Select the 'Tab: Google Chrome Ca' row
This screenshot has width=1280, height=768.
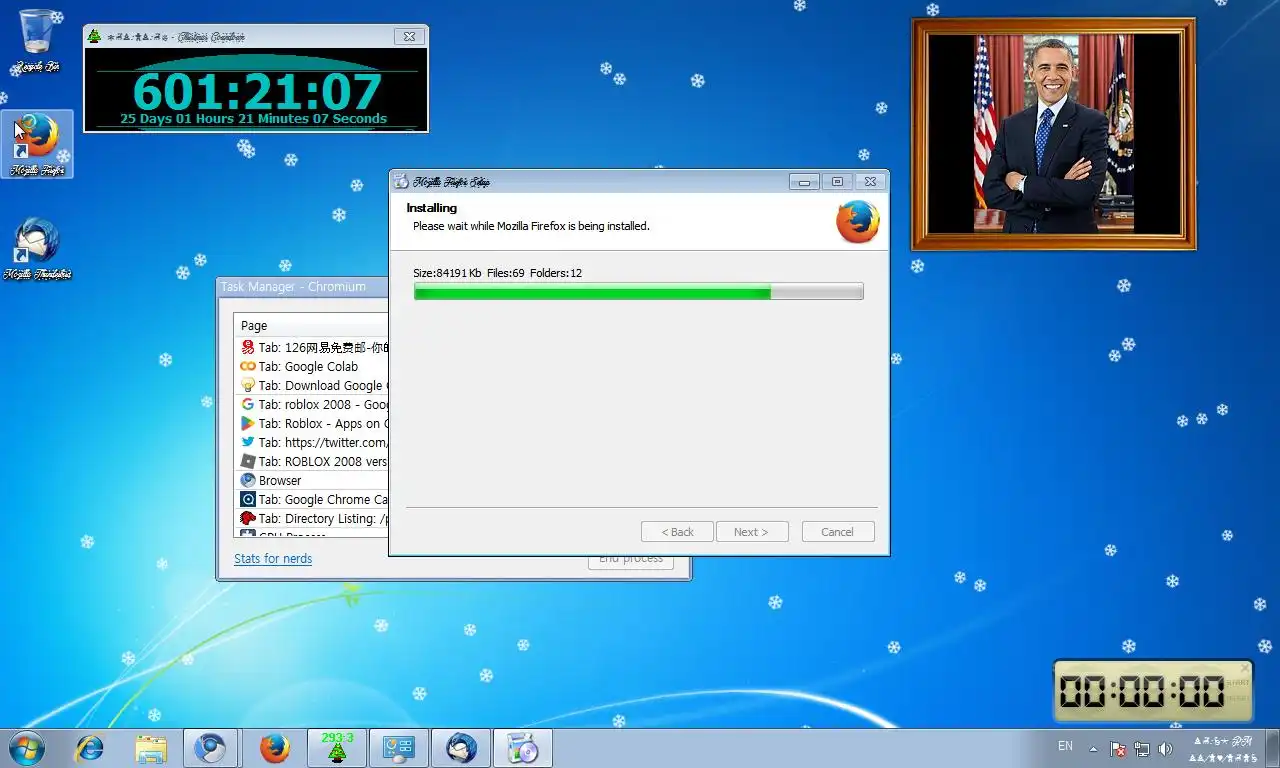tap(311, 500)
